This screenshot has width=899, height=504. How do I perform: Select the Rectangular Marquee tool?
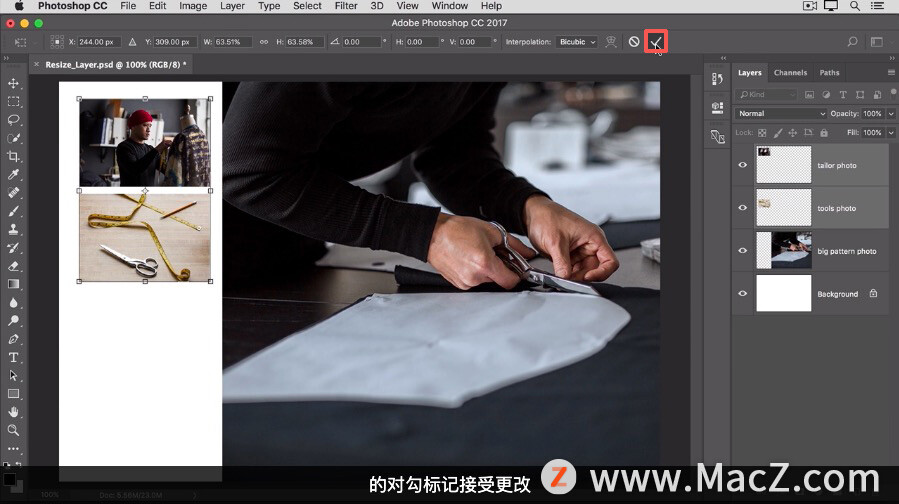click(x=13, y=102)
